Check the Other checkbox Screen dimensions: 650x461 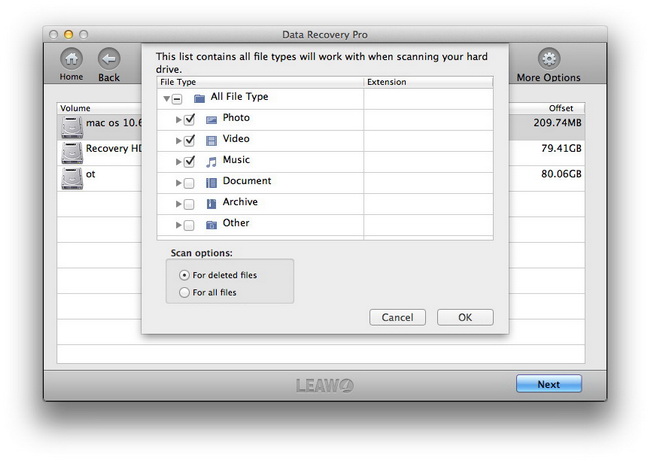pyautogui.click(x=189, y=225)
